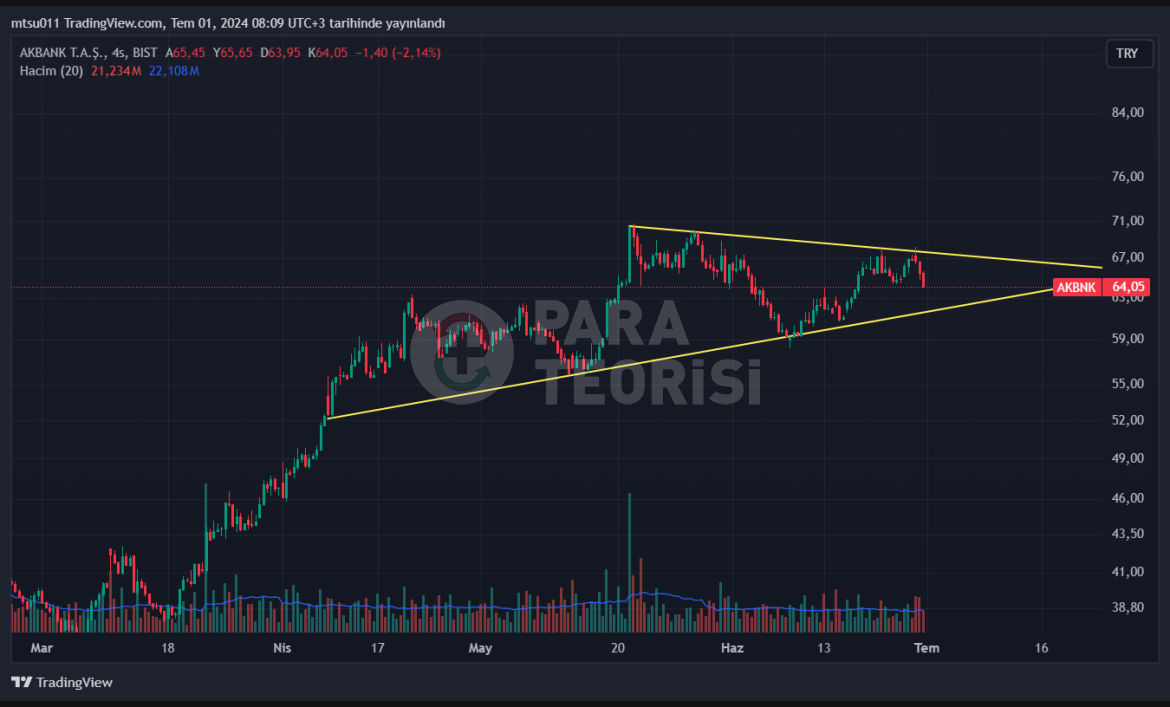Click the 41,00 price axis label
The width and height of the screenshot is (1170, 707).
point(1127,571)
